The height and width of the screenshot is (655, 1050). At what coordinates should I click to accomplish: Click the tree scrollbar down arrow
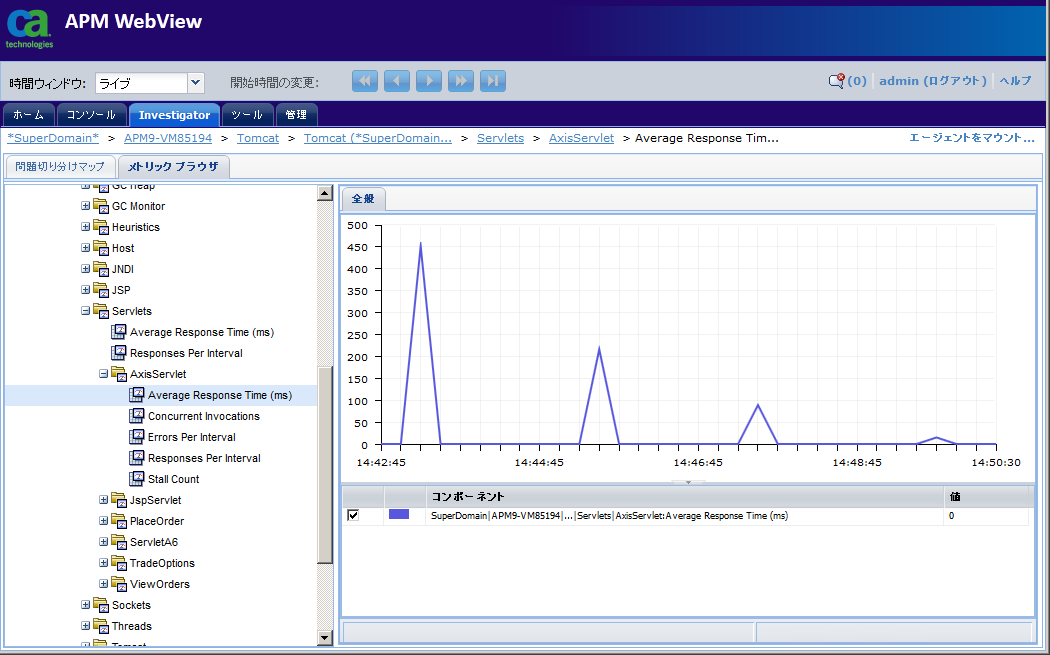tap(324, 637)
